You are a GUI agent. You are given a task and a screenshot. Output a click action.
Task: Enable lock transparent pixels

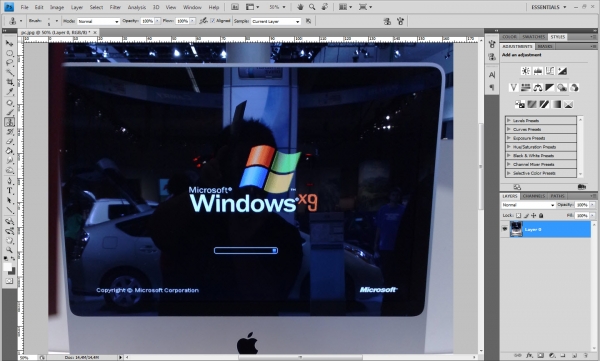tap(518, 216)
